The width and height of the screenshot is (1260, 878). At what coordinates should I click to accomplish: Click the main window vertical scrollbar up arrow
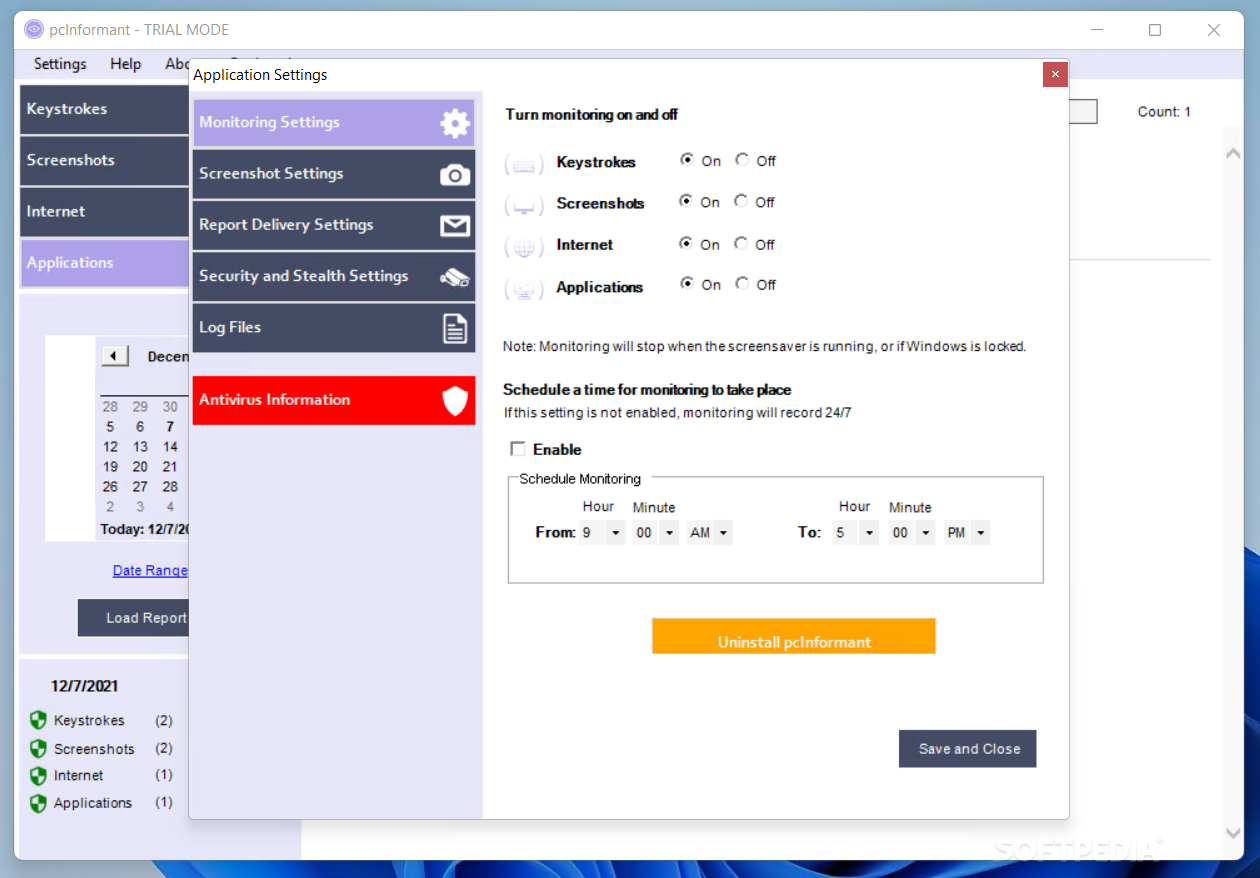pyautogui.click(x=1234, y=153)
